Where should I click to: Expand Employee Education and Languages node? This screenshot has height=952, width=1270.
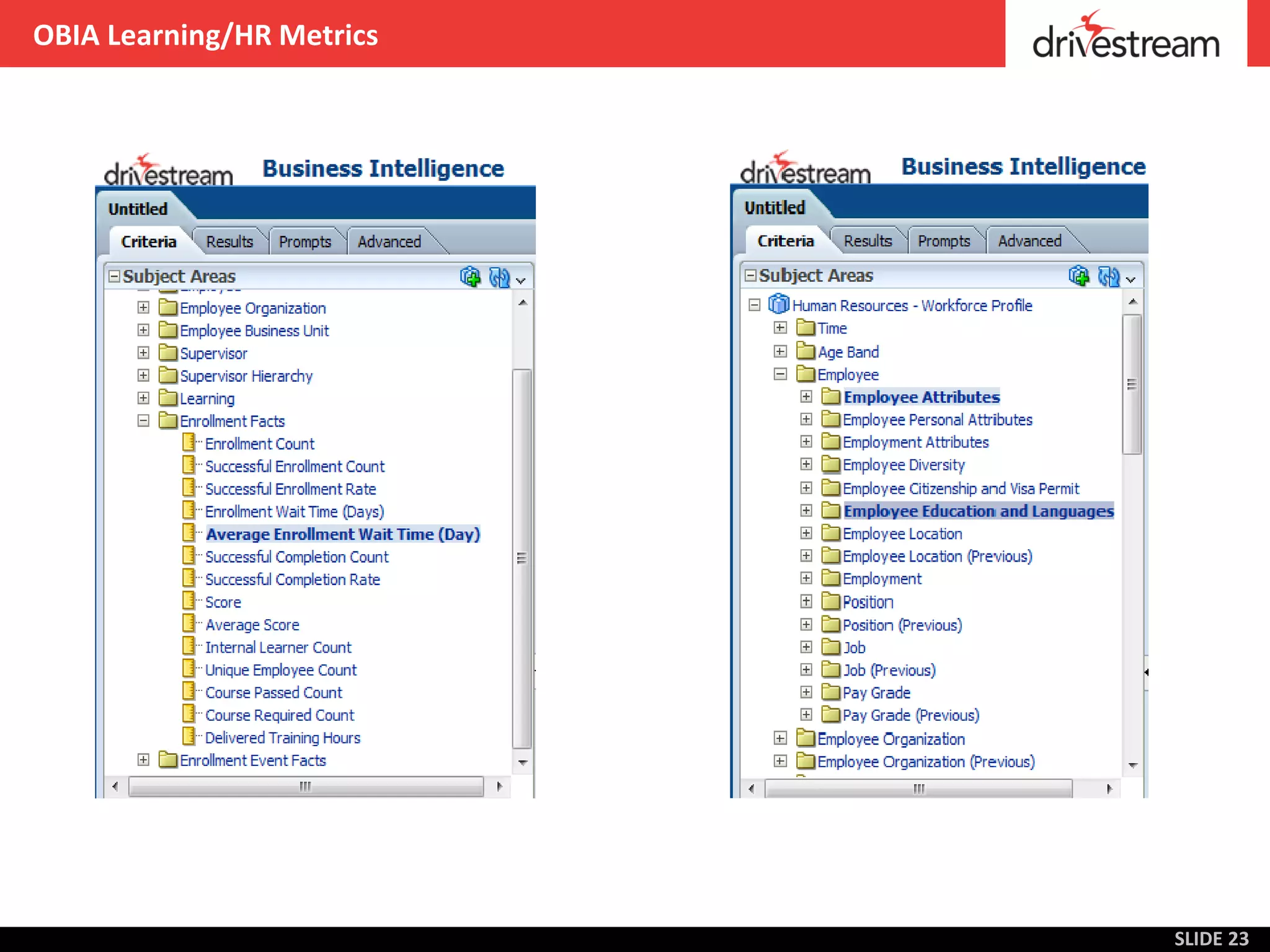[x=806, y=510]
